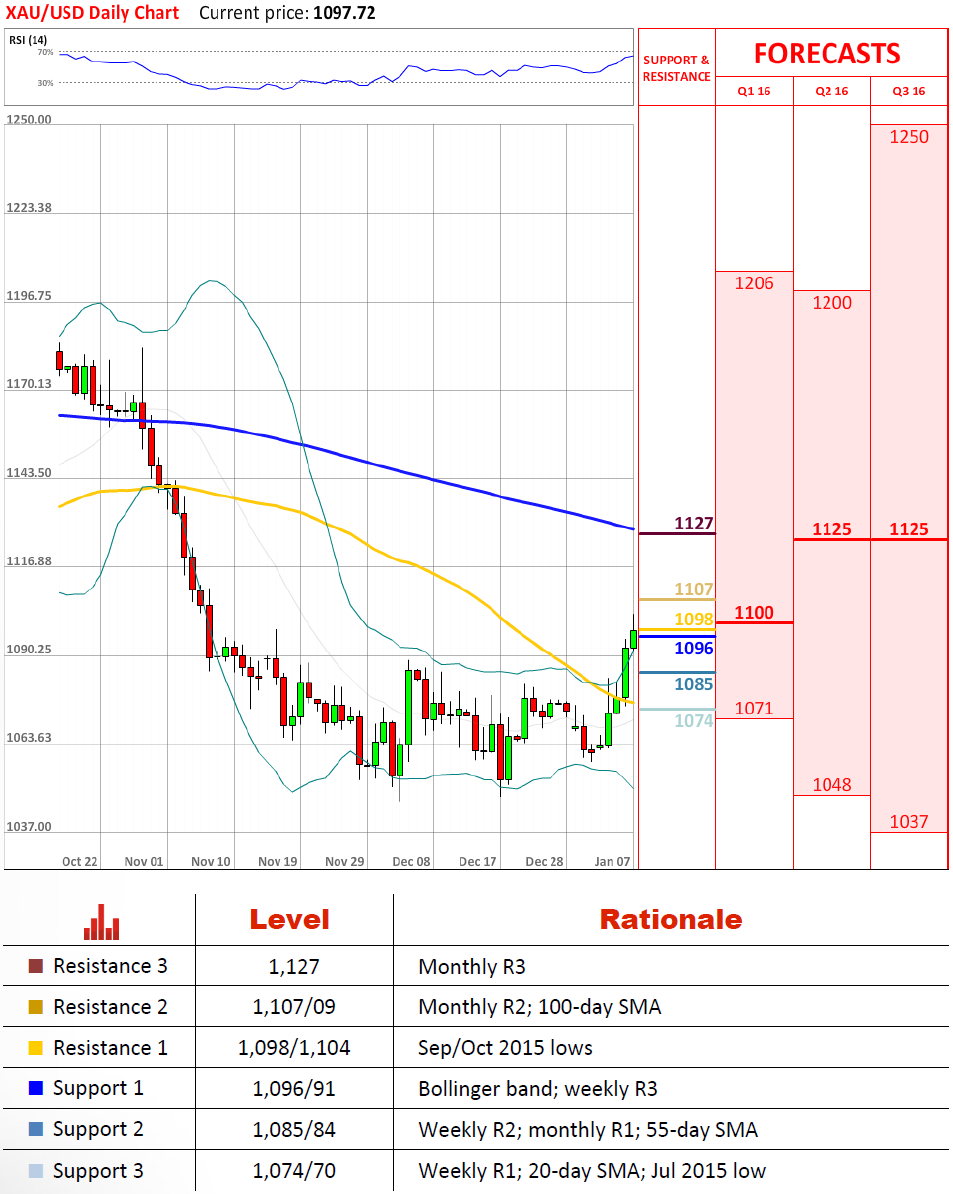Screen dimensions: 953x1194
Task: Click the 1127 resistance level marker
Action: (693, 523)
